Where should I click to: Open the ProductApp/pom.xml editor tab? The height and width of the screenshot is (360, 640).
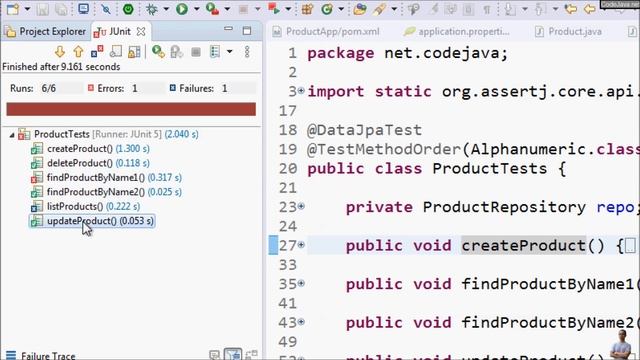pyautogui.click(x=326, y=31)
